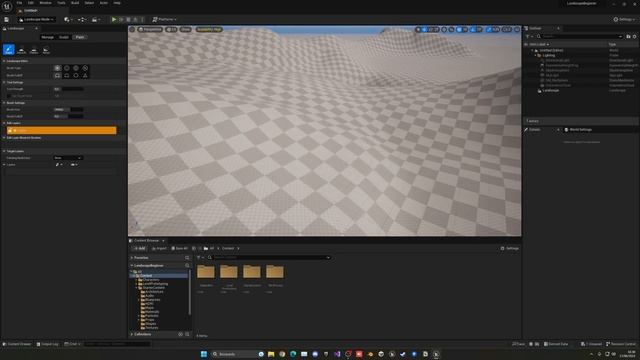Image resolution: width=640 pixels, height=360 pixels.
Task: Click the Play in editor button
Action: click(114, 19)
